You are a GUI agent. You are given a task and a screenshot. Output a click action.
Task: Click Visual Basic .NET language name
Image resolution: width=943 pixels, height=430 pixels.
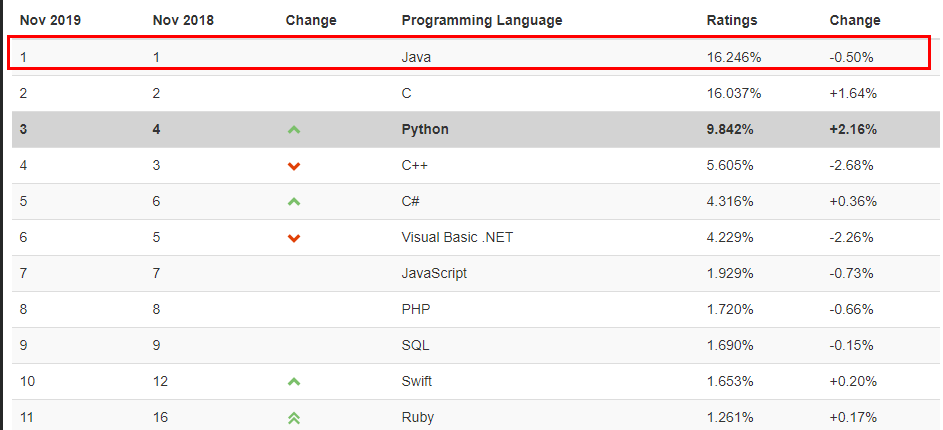pos(457,237)
